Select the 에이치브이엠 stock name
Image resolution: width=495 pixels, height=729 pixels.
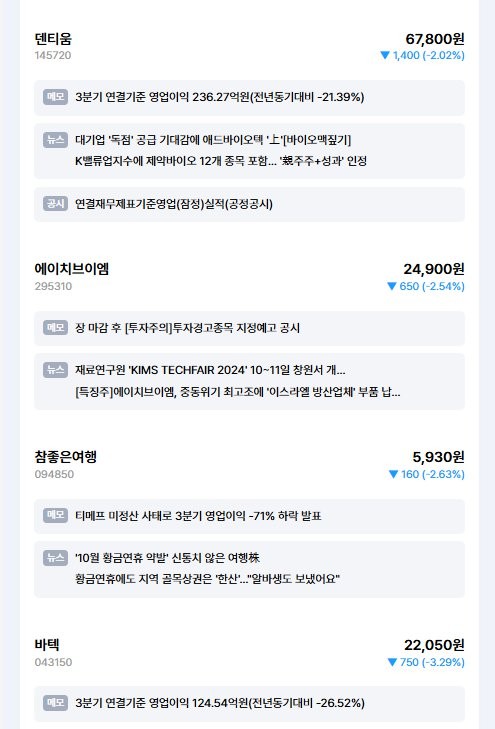click(72, 269)
